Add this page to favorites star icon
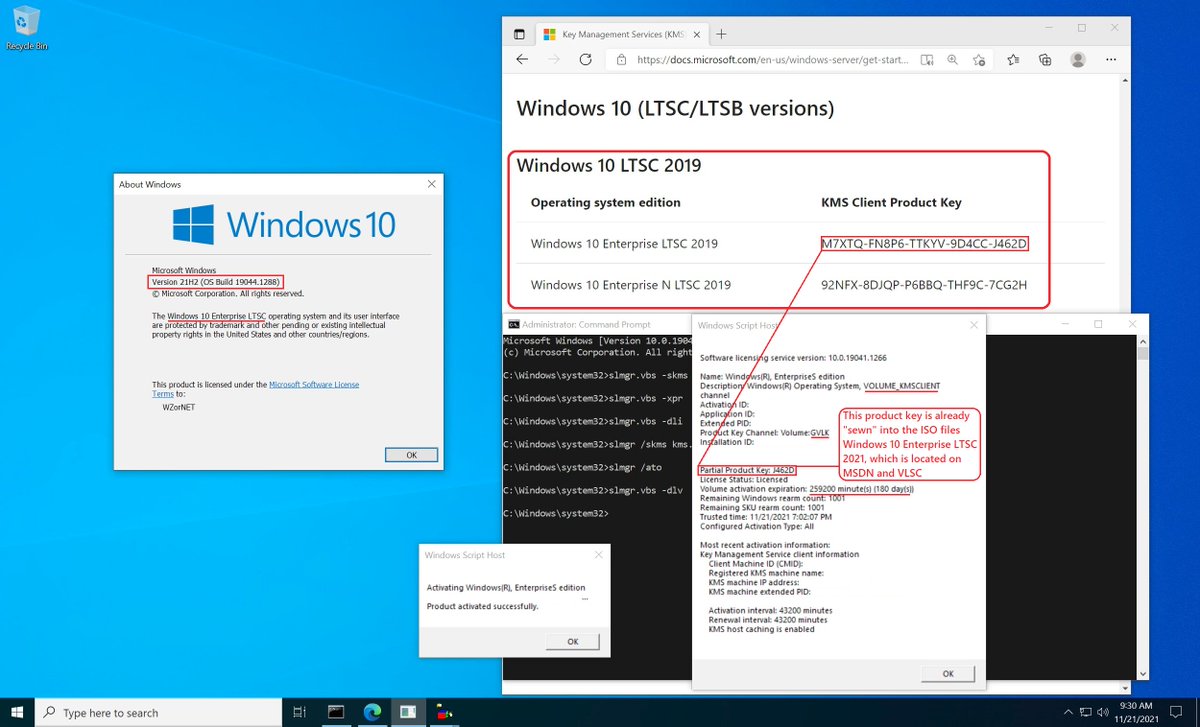The width and height of the screenshot is (1200, 727). (981, 60)
